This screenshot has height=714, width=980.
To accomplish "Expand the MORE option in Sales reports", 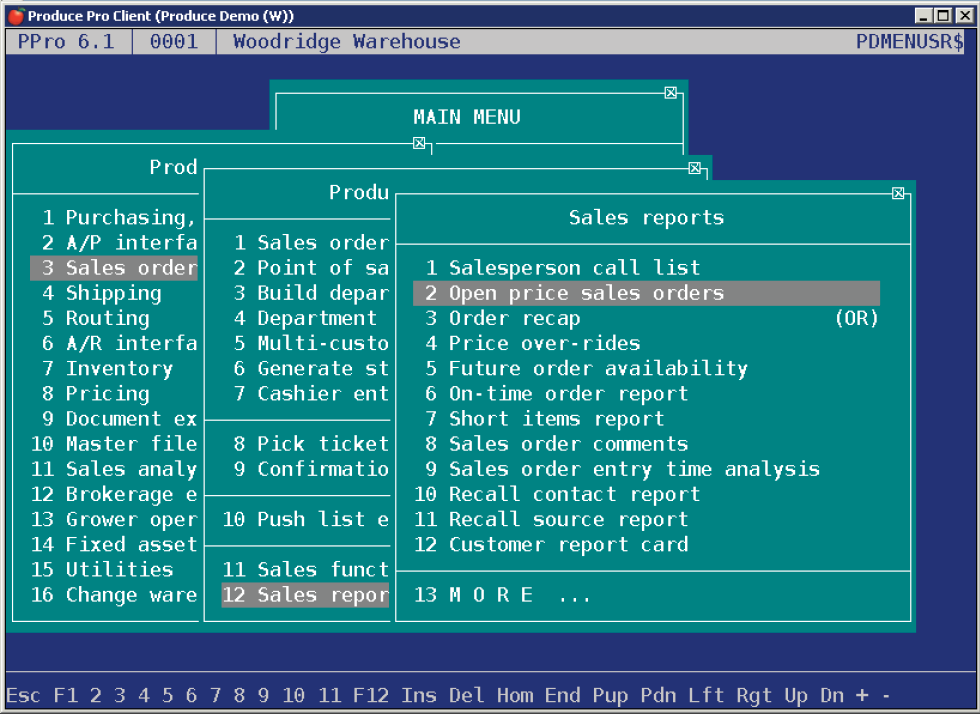I will pos(504,595).
